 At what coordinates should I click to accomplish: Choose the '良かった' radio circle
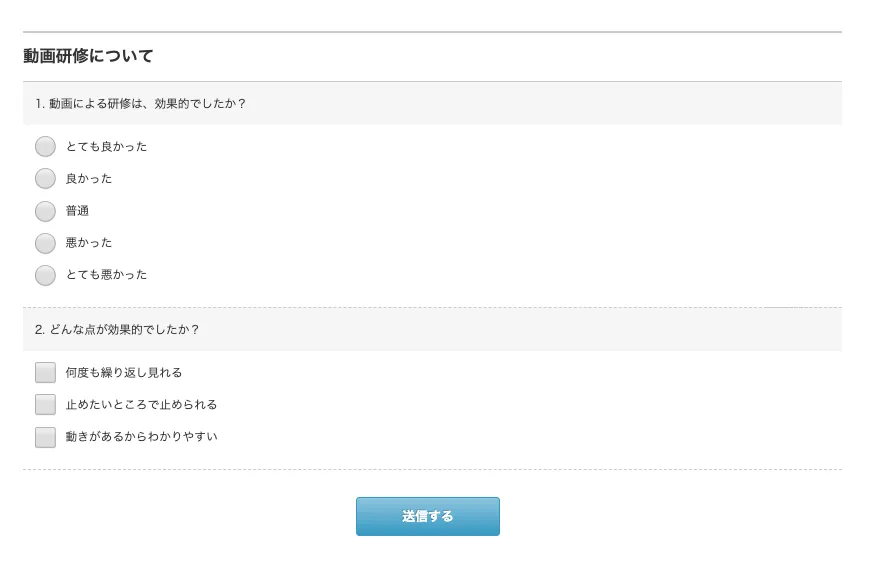pyautogui.click(x=45, y=179)
